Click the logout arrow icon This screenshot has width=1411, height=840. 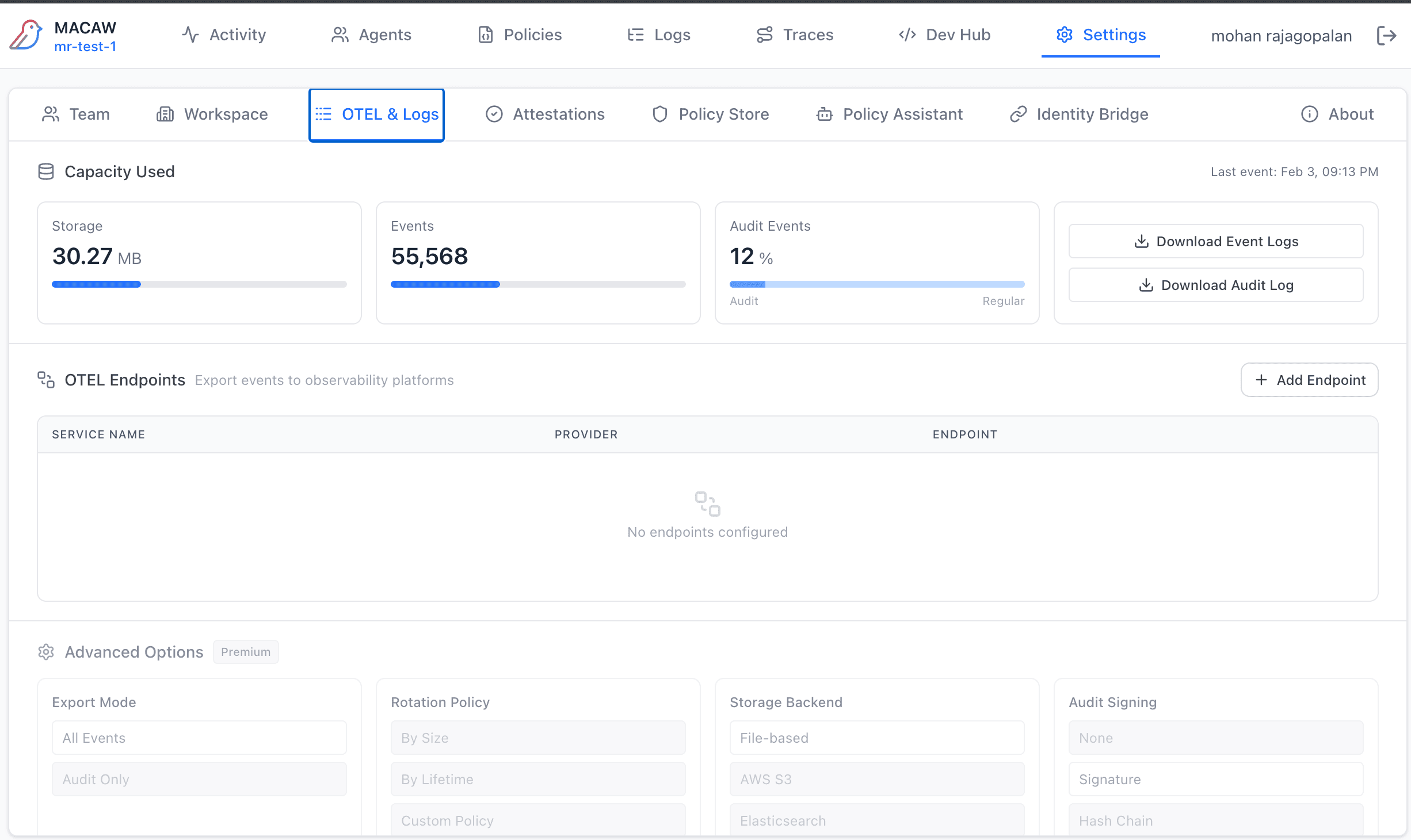tap(1387, 36)
